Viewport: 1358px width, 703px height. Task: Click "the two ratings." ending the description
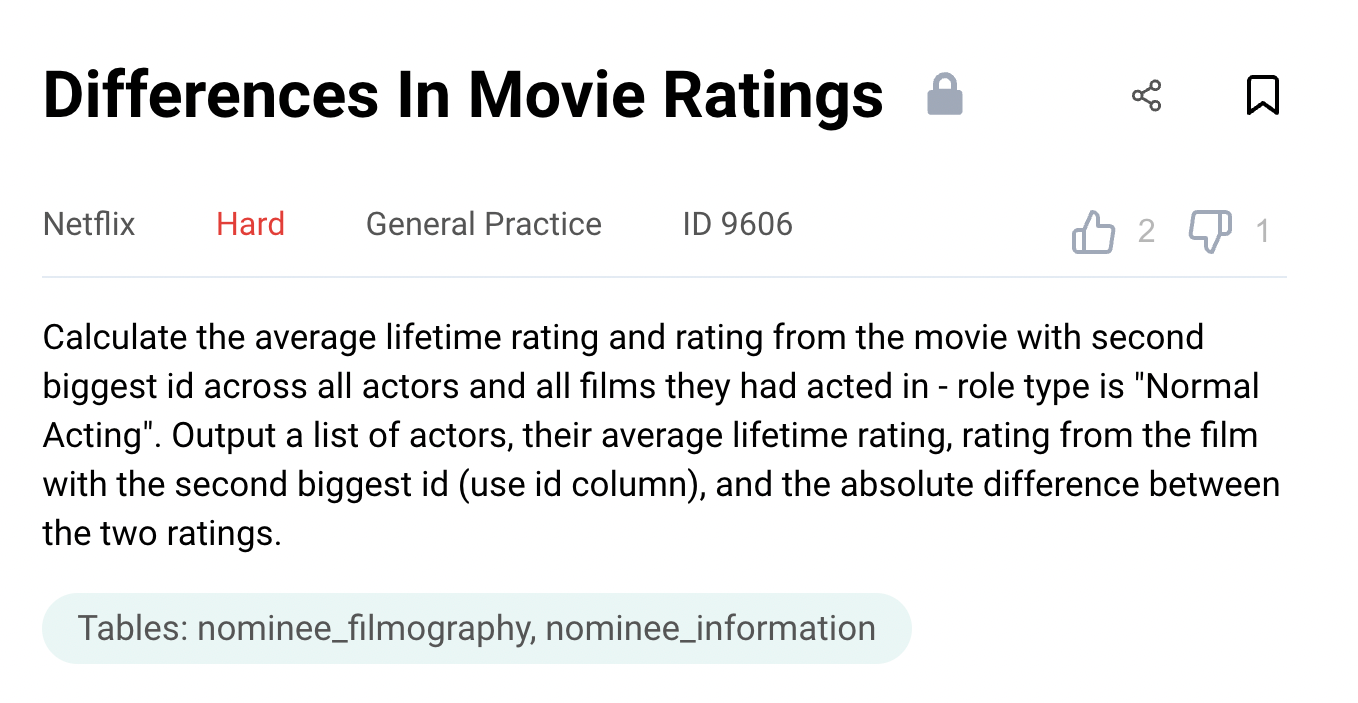click(162, 533)
